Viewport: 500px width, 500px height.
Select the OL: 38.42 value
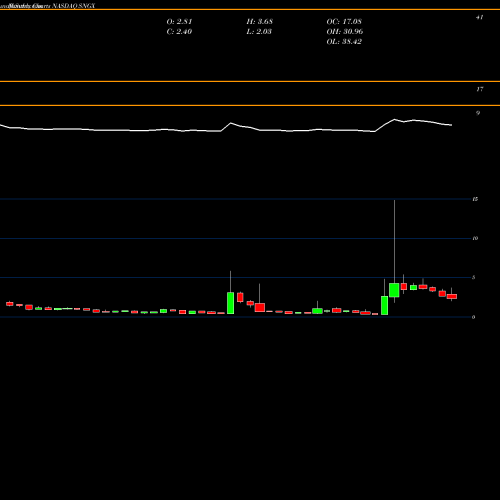(x=344, y=41)
